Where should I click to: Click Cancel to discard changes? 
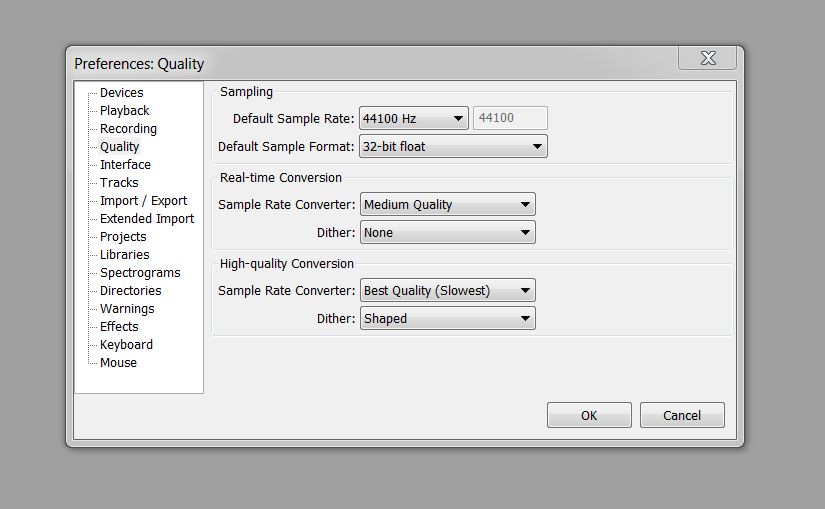(682, 415)
